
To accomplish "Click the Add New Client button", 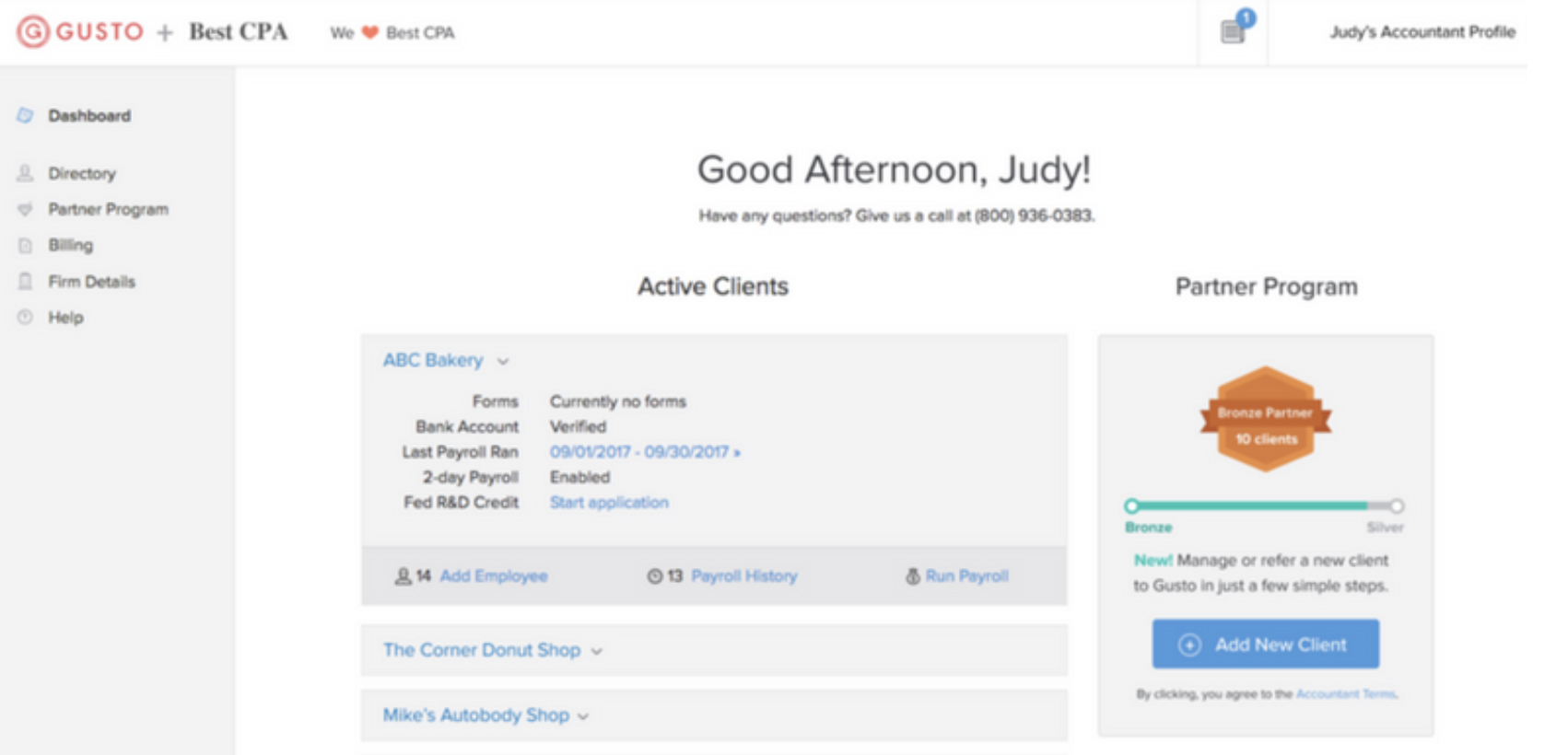I will click(x=1266, y=645).
